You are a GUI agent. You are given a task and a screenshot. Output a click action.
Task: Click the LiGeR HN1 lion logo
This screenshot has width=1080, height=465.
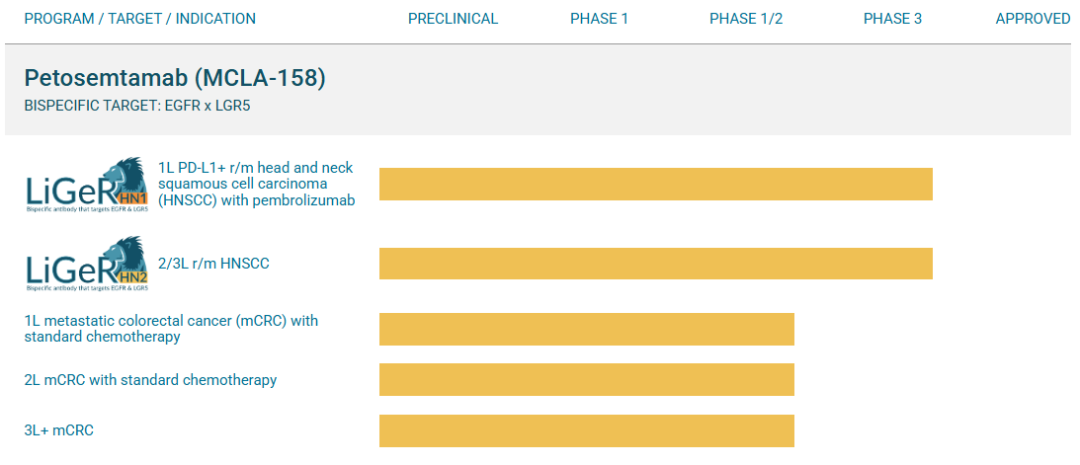tap(87, 185)
